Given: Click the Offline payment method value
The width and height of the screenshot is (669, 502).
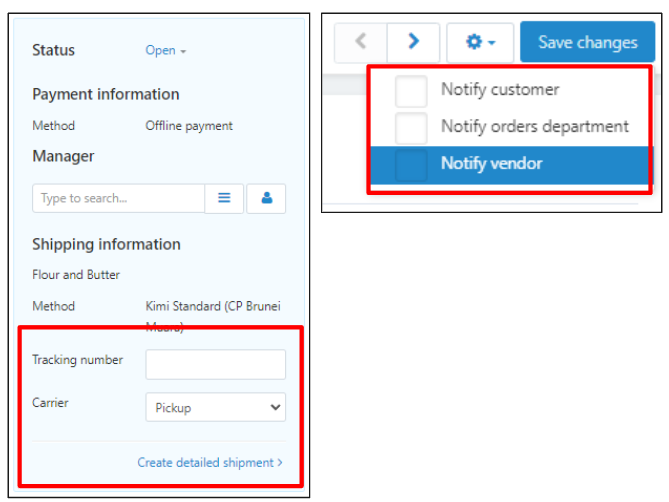Looking at the screenshot, I should point(189,126).
